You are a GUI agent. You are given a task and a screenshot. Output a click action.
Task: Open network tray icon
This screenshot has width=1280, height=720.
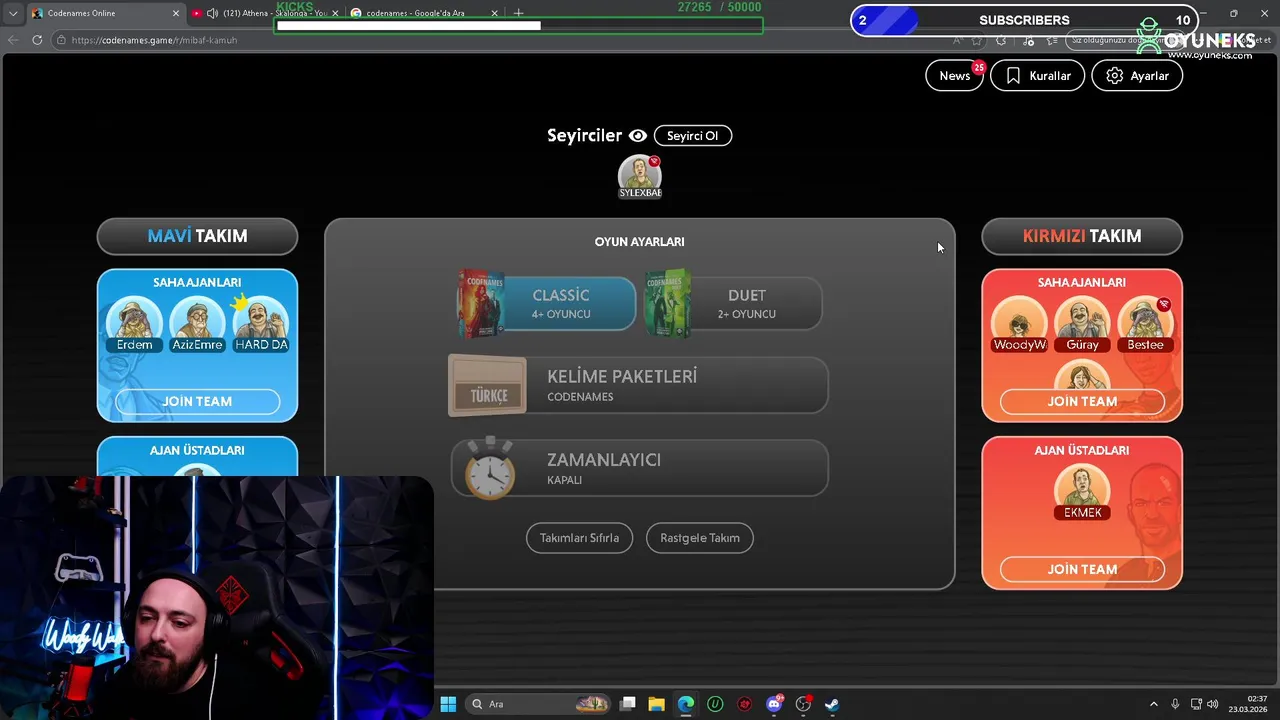pyautogui.click(x=1196, y=704)
